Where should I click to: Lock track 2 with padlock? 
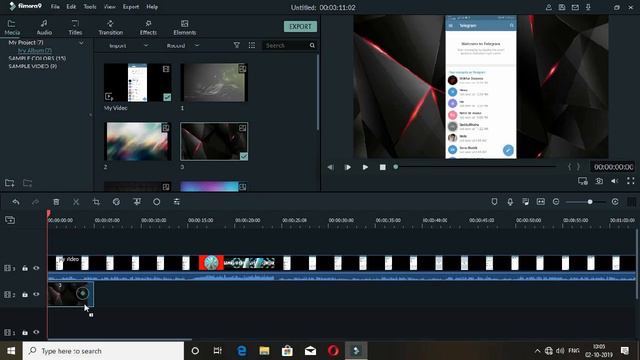[25, 294]
